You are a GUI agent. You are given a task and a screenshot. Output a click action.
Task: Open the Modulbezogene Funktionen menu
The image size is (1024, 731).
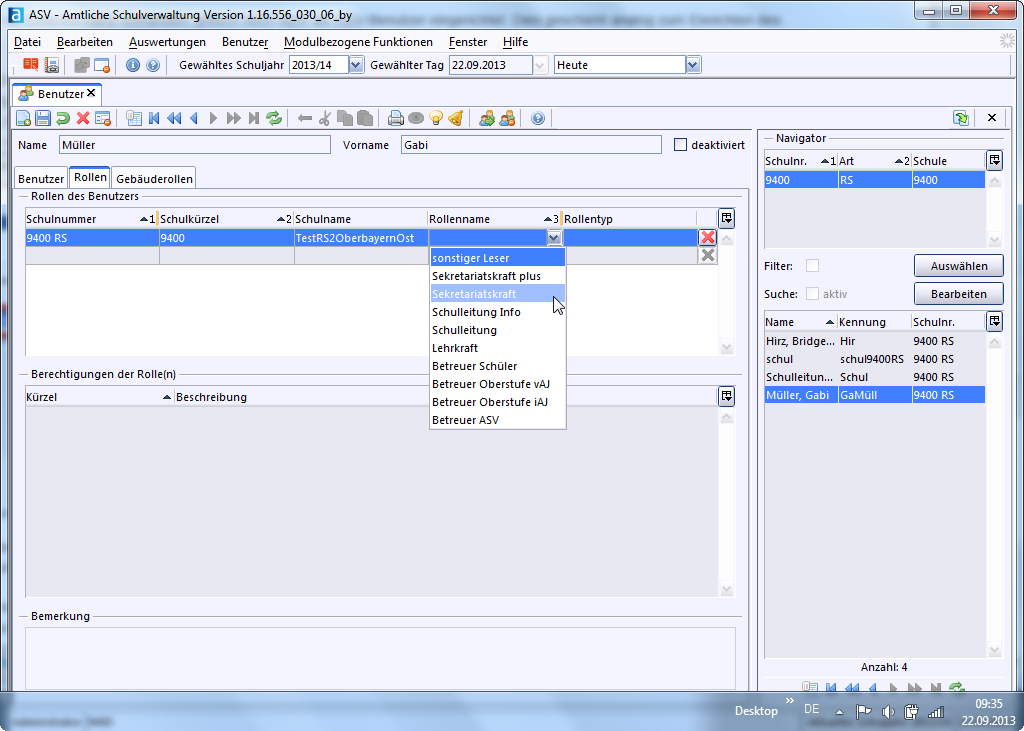point(359,42)
